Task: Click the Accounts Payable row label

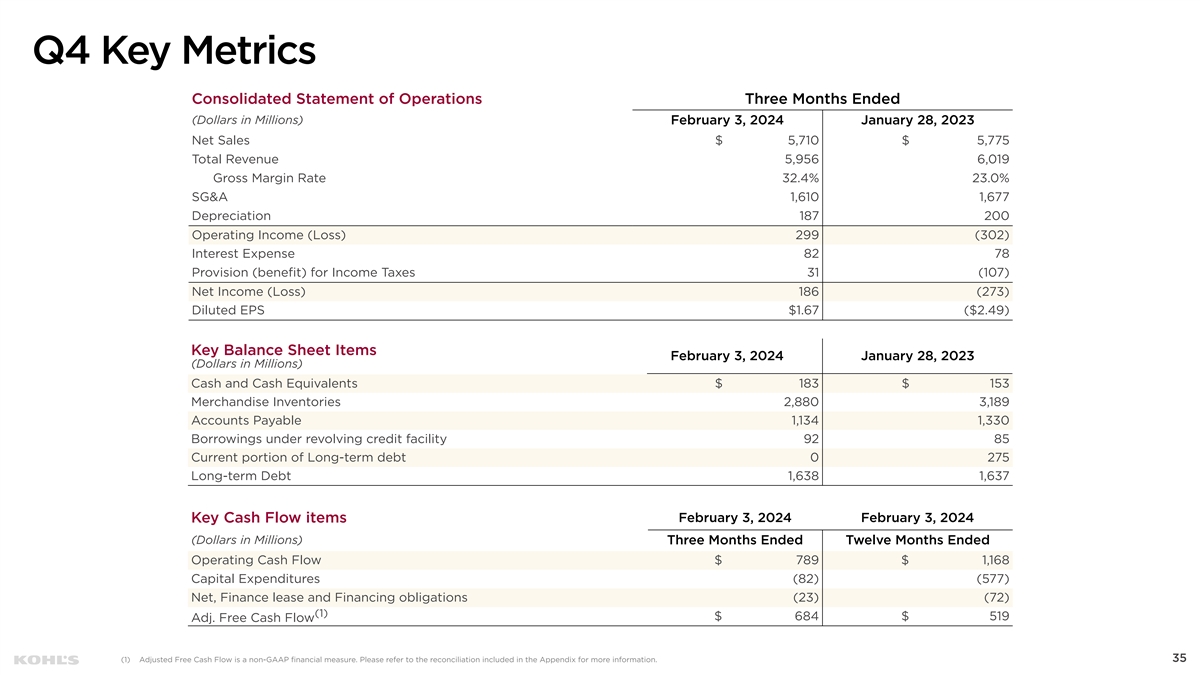Action: click(x=245, y=421)
